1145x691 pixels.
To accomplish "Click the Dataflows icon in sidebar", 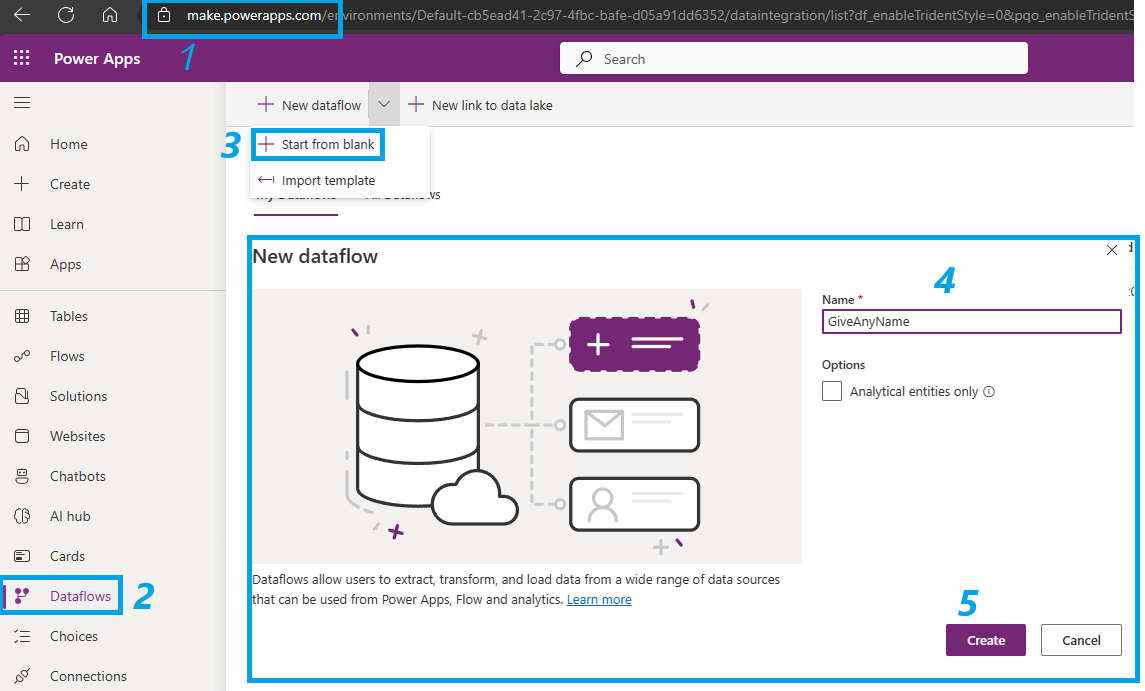I will 23,596.
